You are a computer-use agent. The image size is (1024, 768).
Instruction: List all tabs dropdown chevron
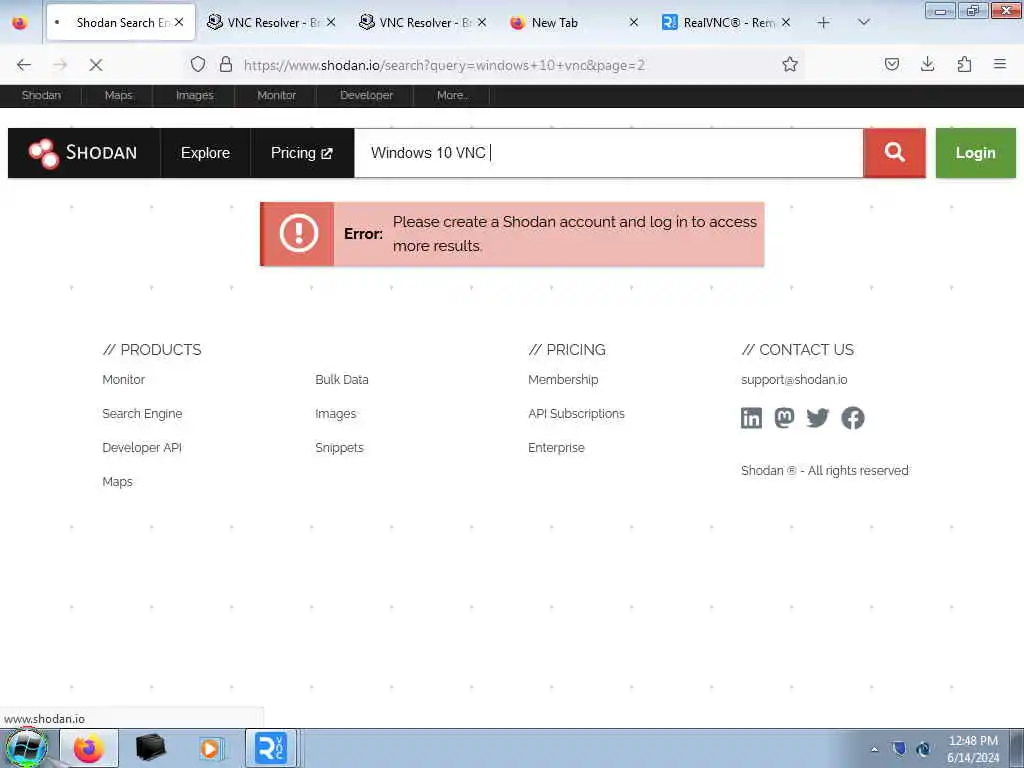pyautogui.click(x=863, y=23)
